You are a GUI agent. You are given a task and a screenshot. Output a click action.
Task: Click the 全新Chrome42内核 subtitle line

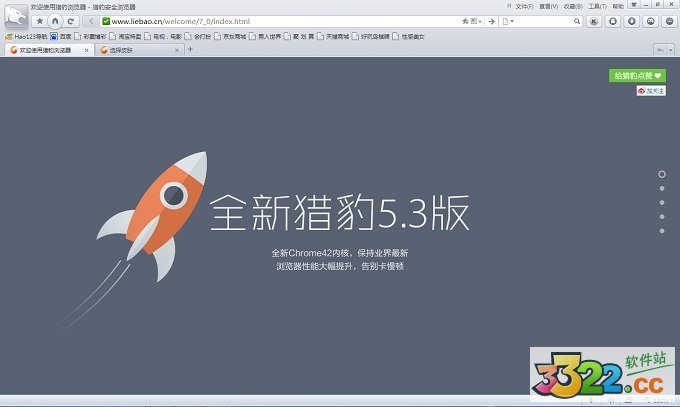pos(340,253)
